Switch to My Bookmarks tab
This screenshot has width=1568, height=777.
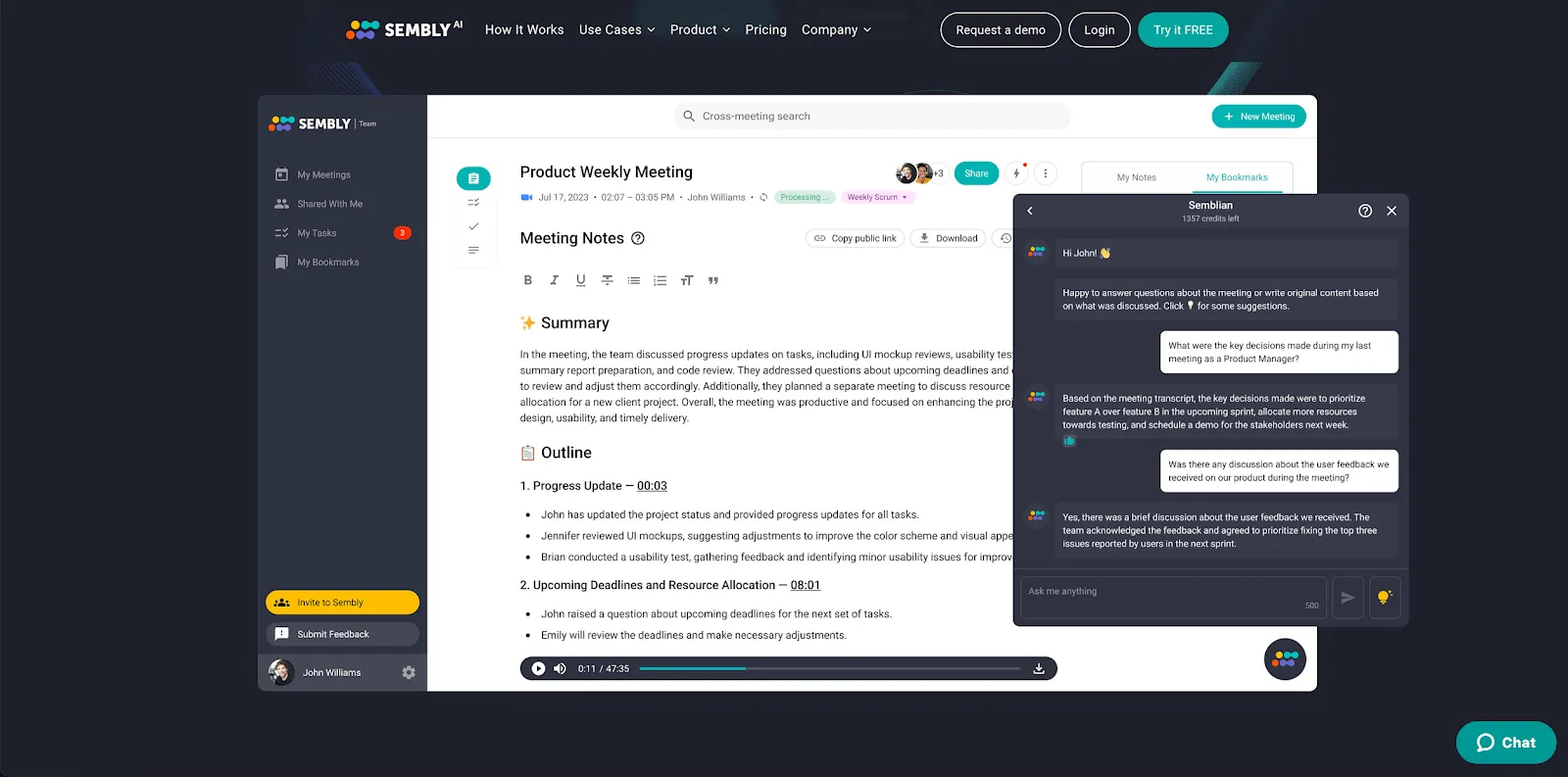tap(1237, 177)
